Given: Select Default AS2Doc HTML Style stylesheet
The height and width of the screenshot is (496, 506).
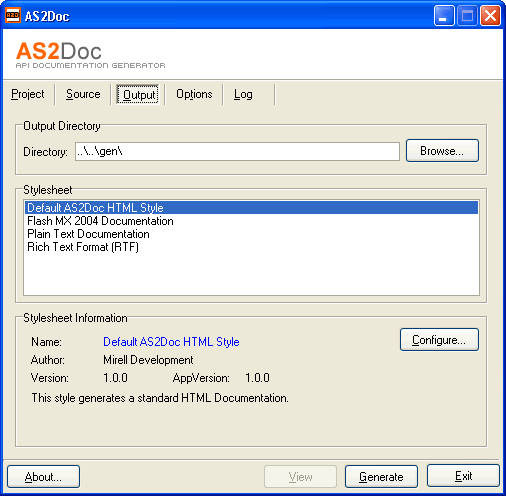Looking at the screenshot, I should point(251,208).
